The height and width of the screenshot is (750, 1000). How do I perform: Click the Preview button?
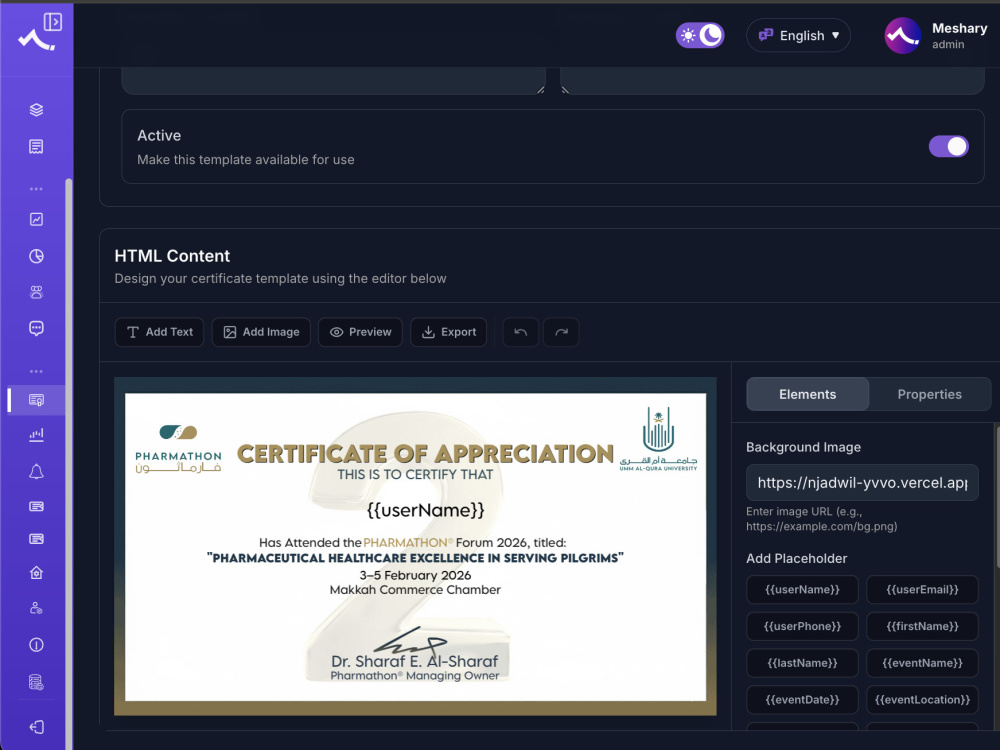click(360, 332)
